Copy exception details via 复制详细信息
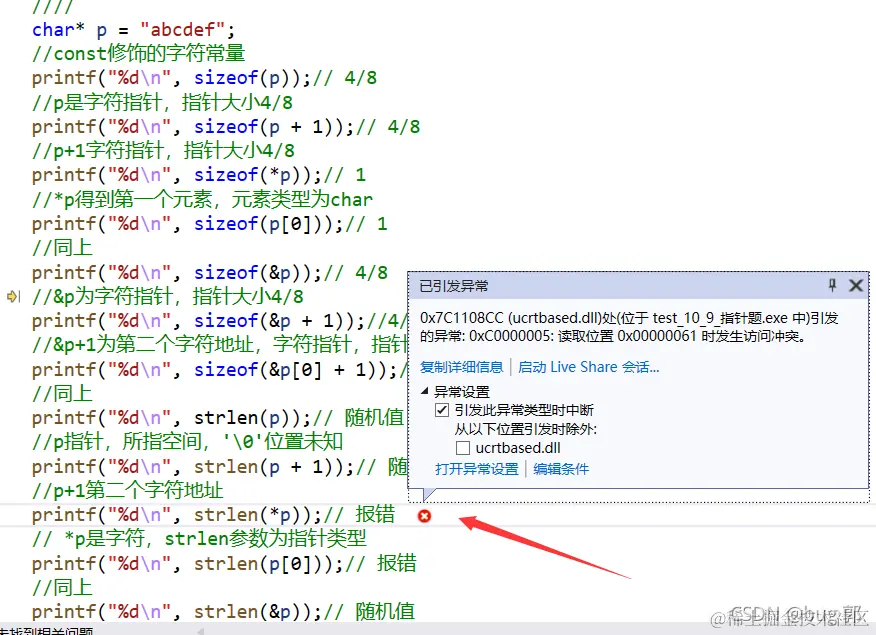 click(461, 367)
